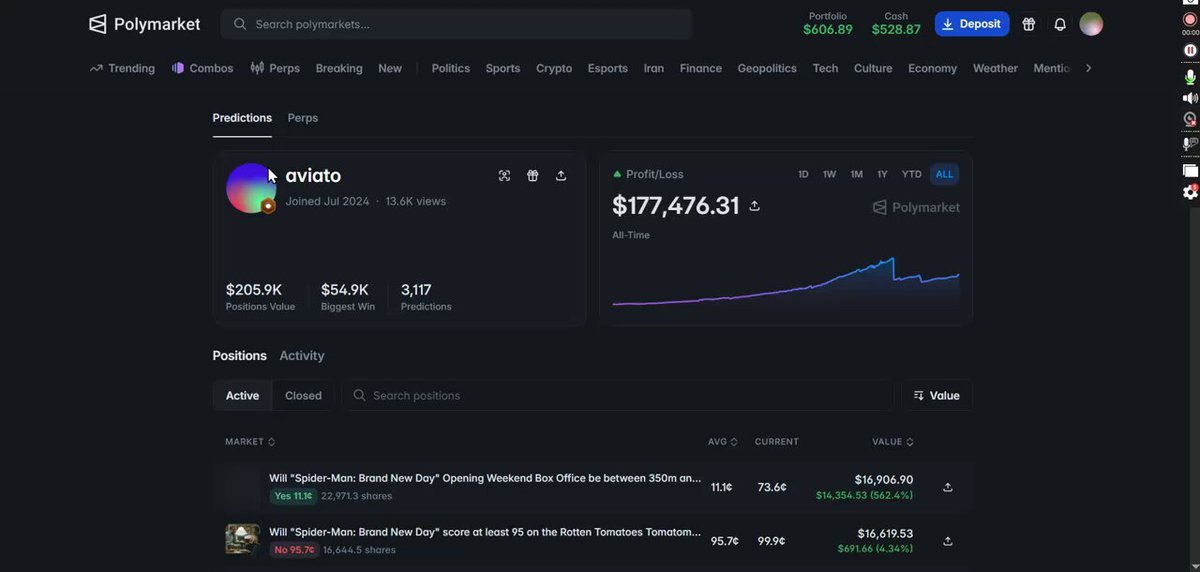Click share icon beside $177,476.31 profit
Screen dimensions: 1200x572
[755, 206]
